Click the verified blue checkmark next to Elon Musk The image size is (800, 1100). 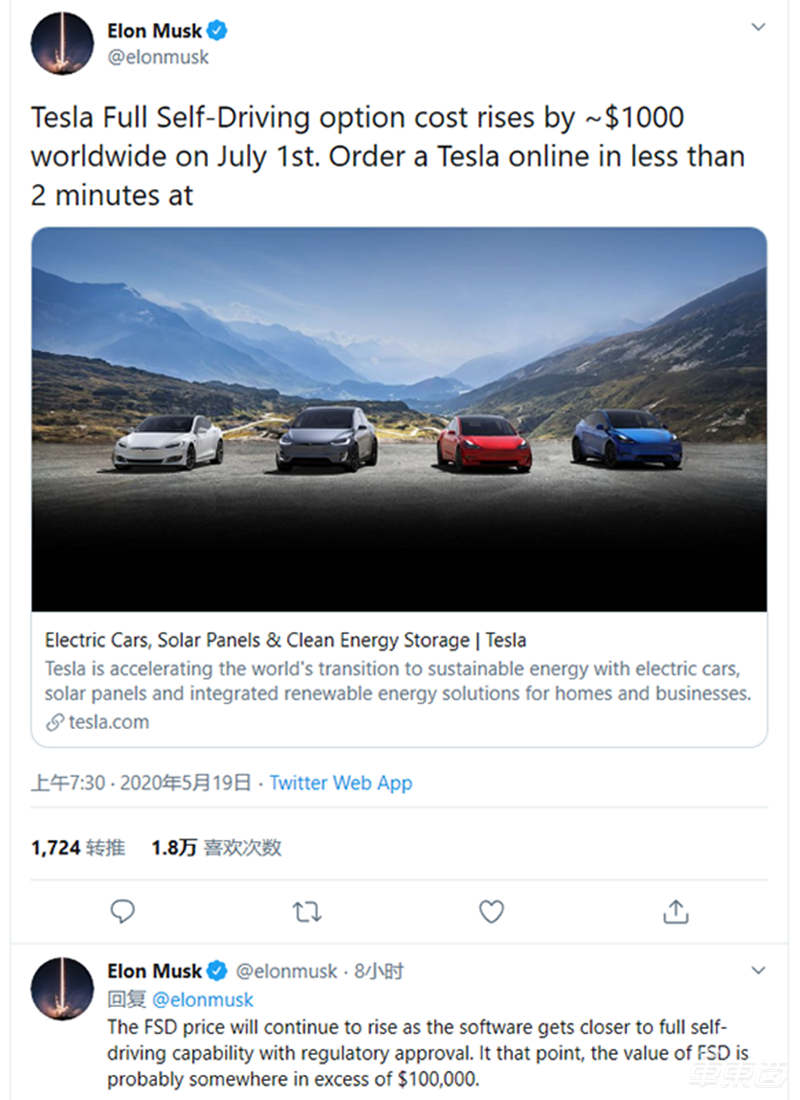point(216,30)
